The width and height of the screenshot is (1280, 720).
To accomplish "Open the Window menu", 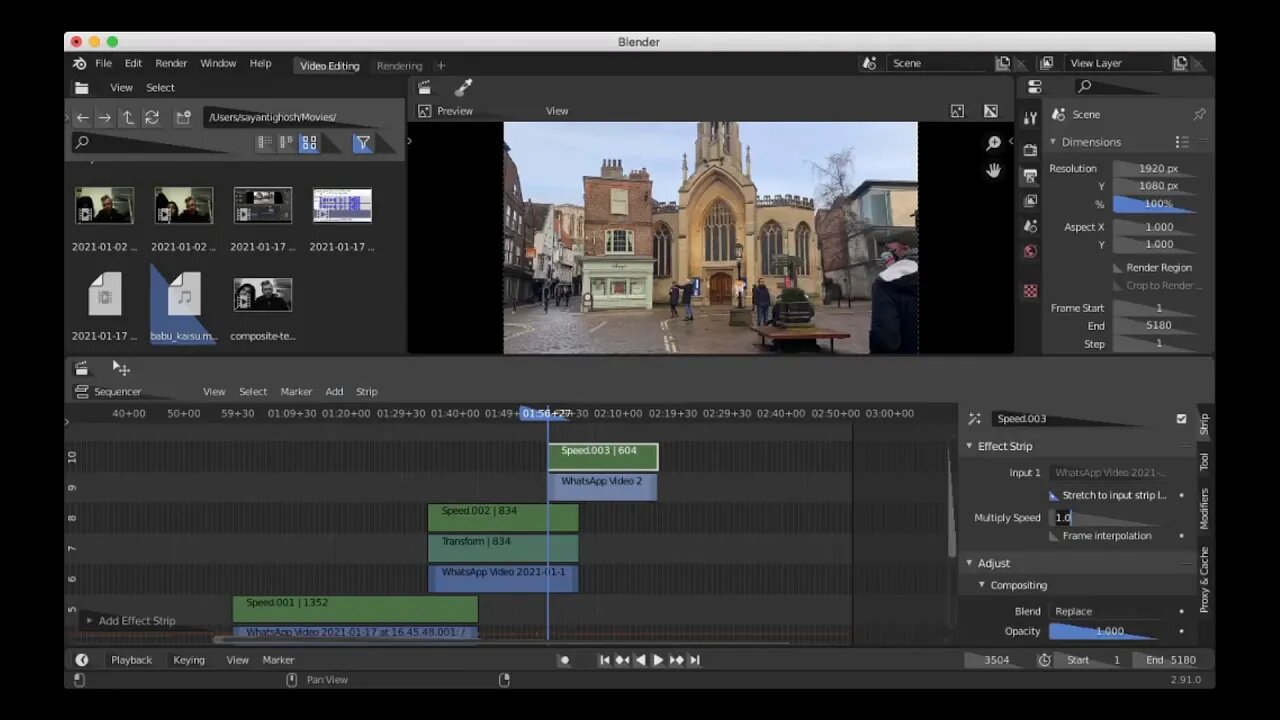I will click(218, 63).
